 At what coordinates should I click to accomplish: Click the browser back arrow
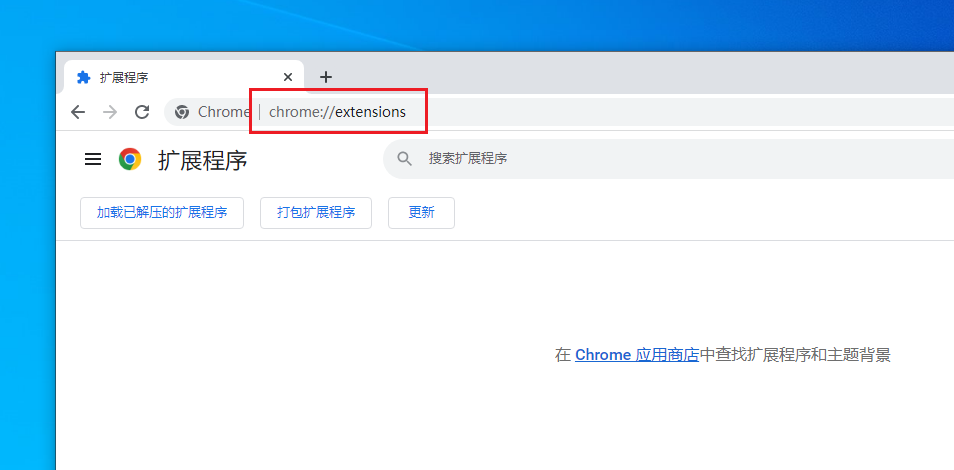point(78,112)
